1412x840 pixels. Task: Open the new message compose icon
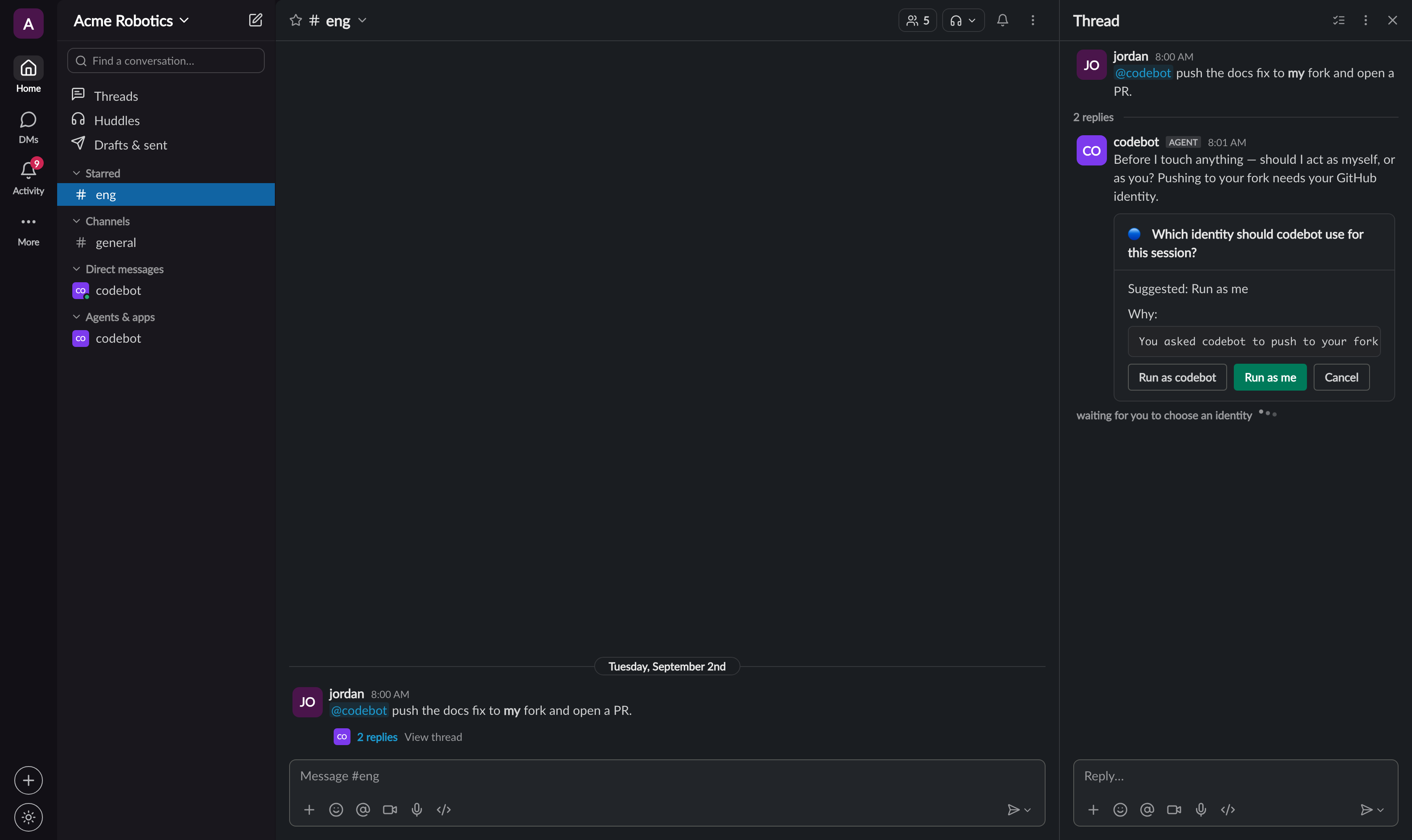[256, 21]
